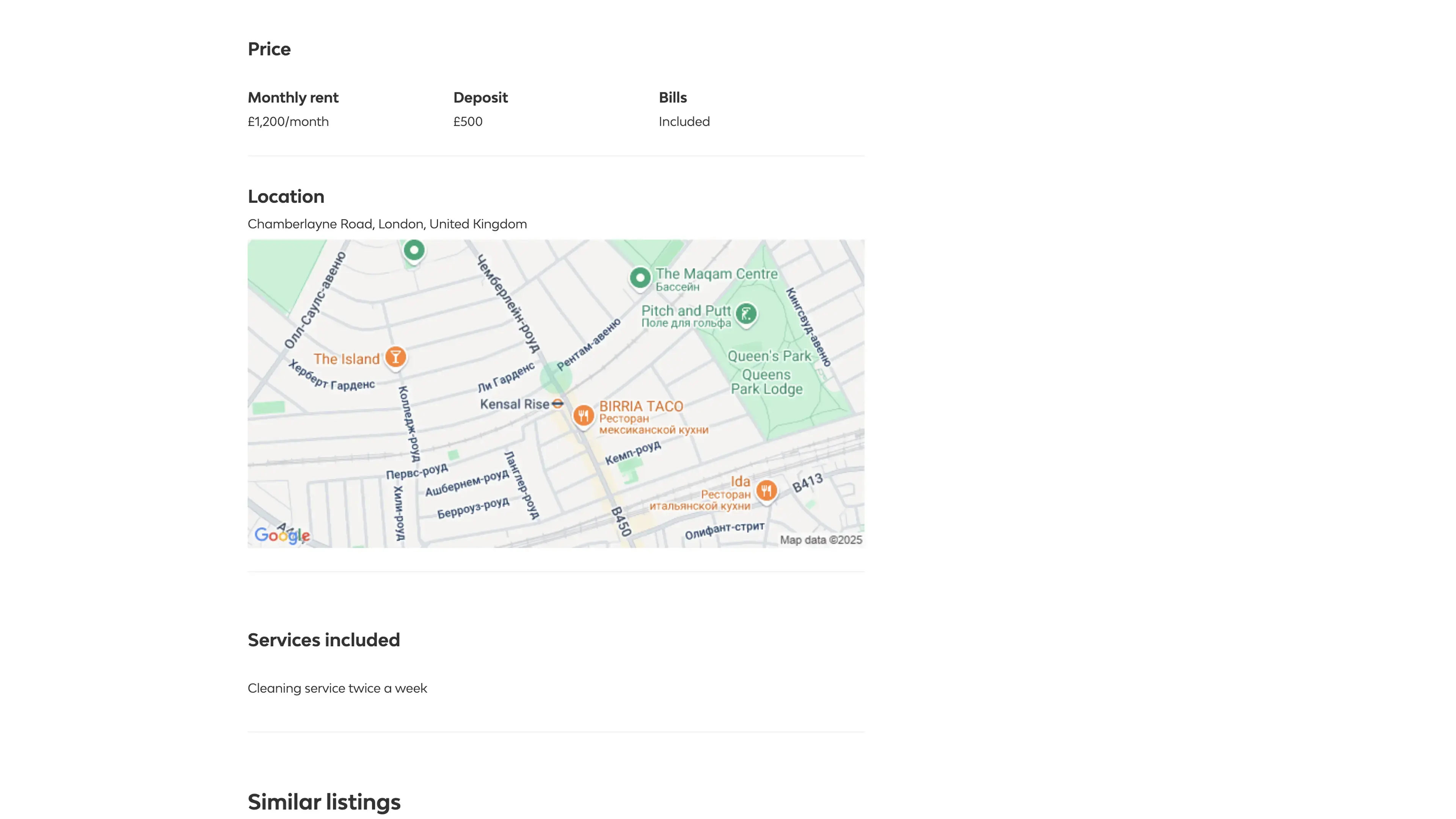Click the Similar listings heading

click(324, 802)
